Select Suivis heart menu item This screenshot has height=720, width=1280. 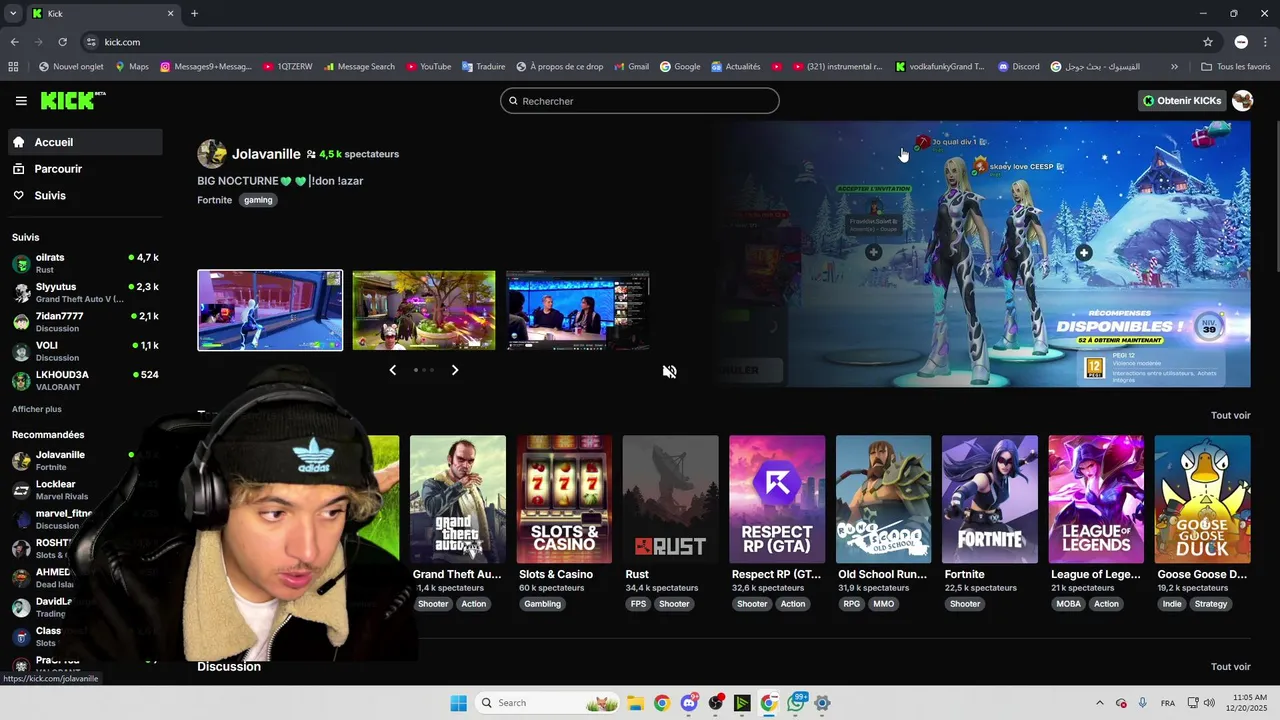point(85,196)
